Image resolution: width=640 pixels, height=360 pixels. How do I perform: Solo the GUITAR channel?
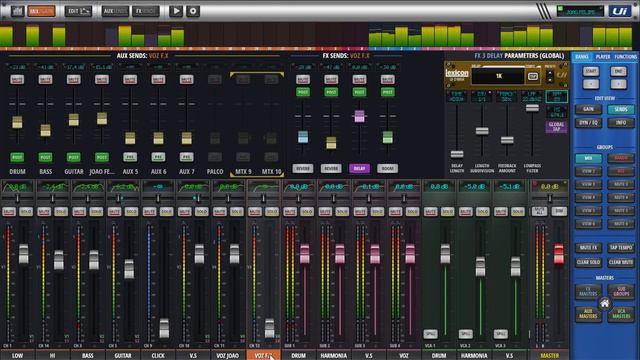131,212
